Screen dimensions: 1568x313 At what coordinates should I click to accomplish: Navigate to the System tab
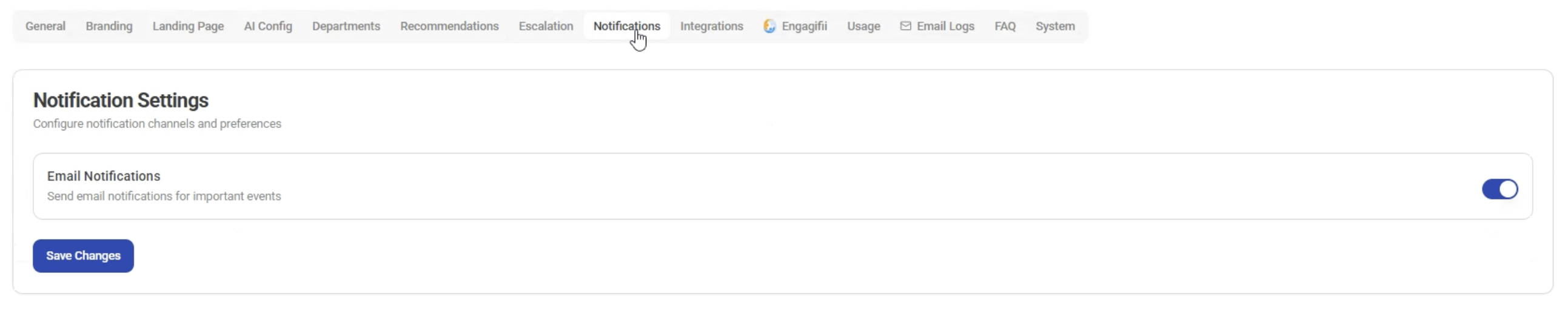click(x=1055, y=26)
